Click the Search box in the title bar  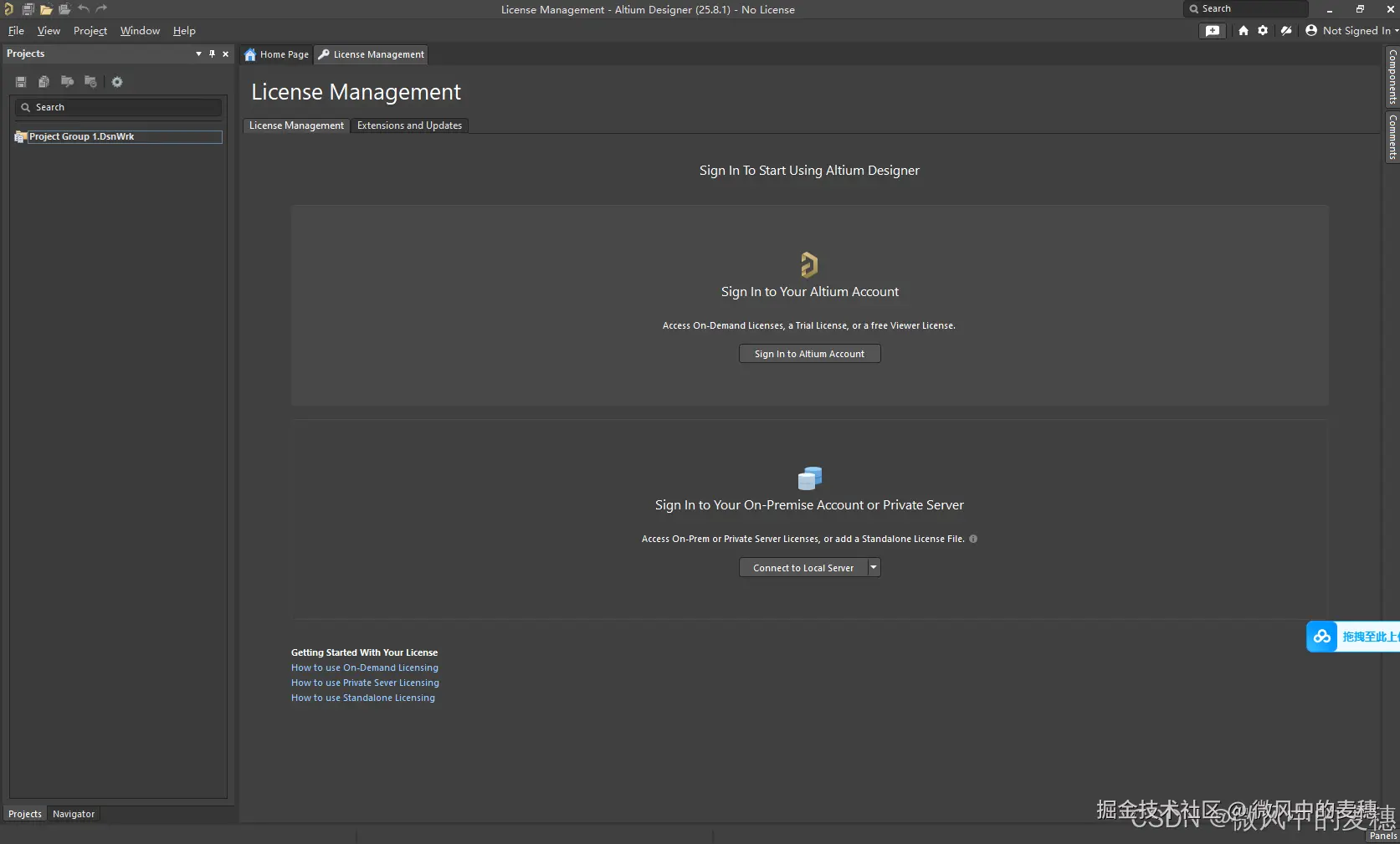[x=1245, y=9]
